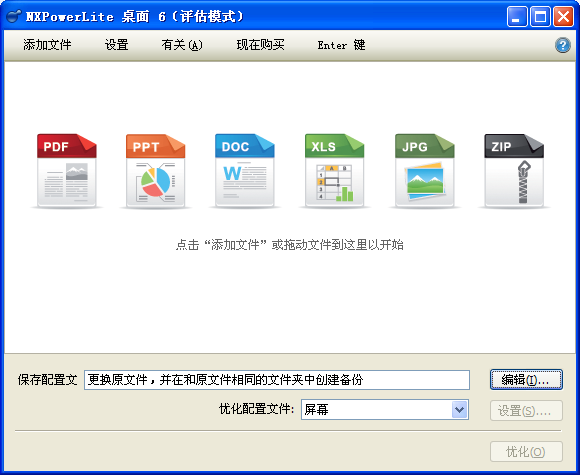Viewport: 580px width, 475px height.
Task: Click the Enter 键 menu item
Action: point(341,45)
